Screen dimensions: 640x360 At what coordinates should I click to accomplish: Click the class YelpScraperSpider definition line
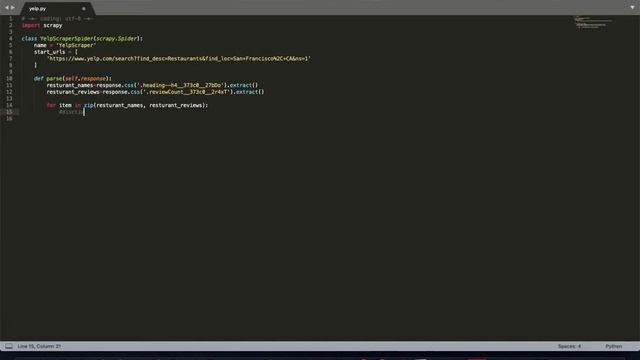pyautogui.click(x=82, y=39)
